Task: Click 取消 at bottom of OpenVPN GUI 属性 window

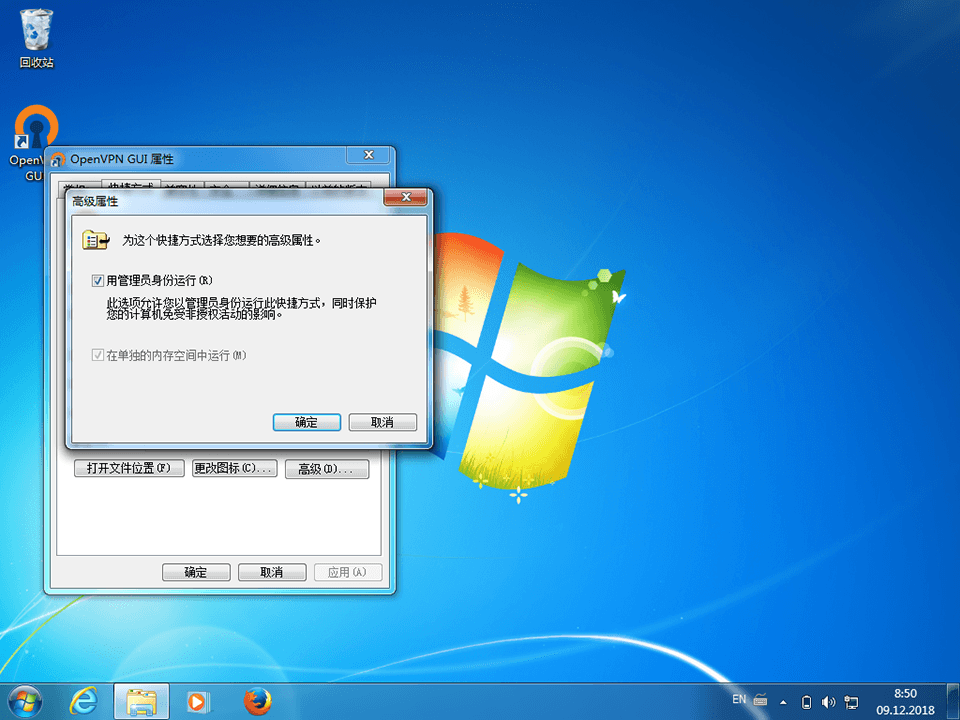Action: click(x=272, y=572)
